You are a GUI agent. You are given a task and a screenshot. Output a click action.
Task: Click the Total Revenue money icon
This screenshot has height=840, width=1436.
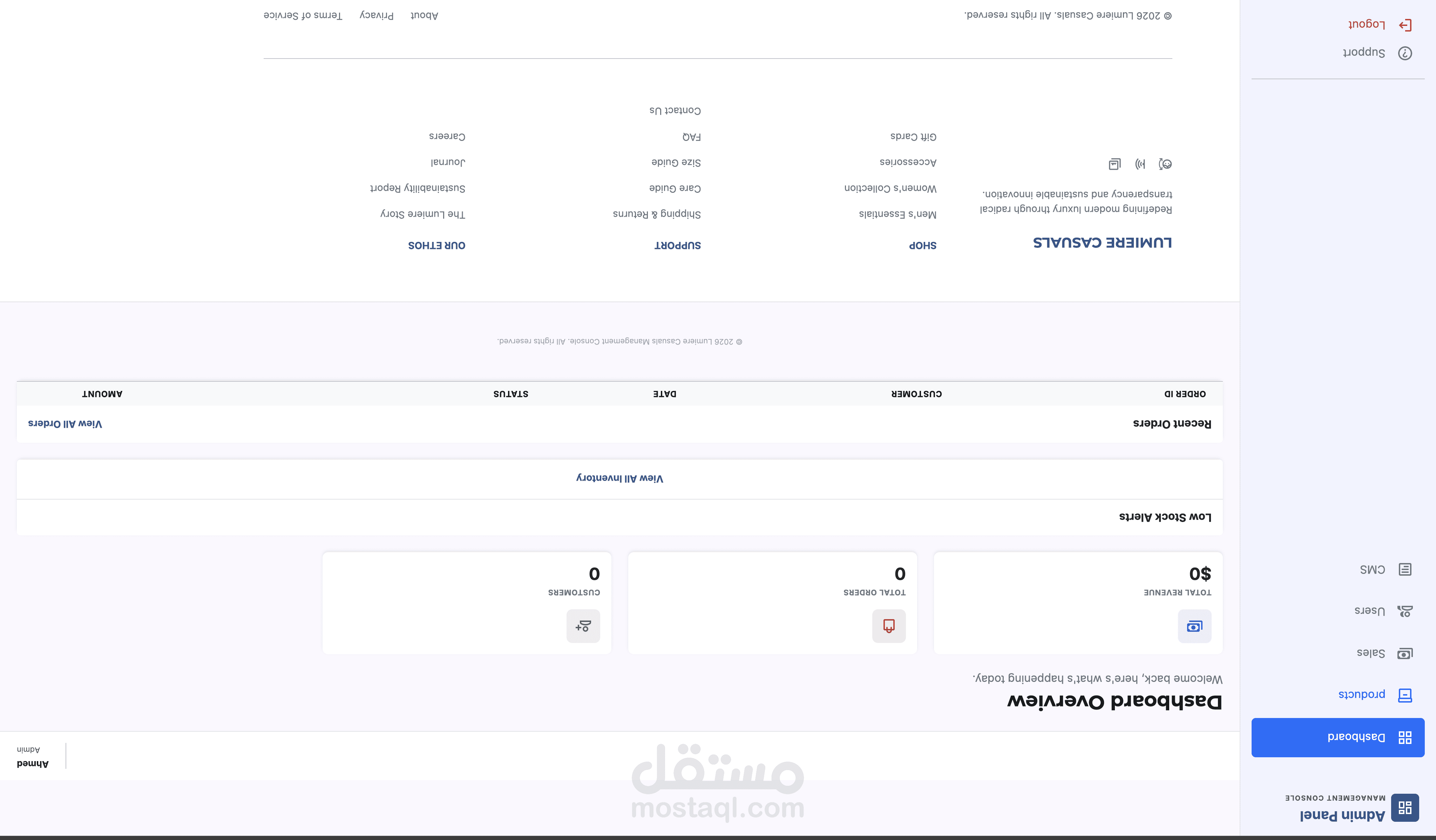pos(1194,626)
